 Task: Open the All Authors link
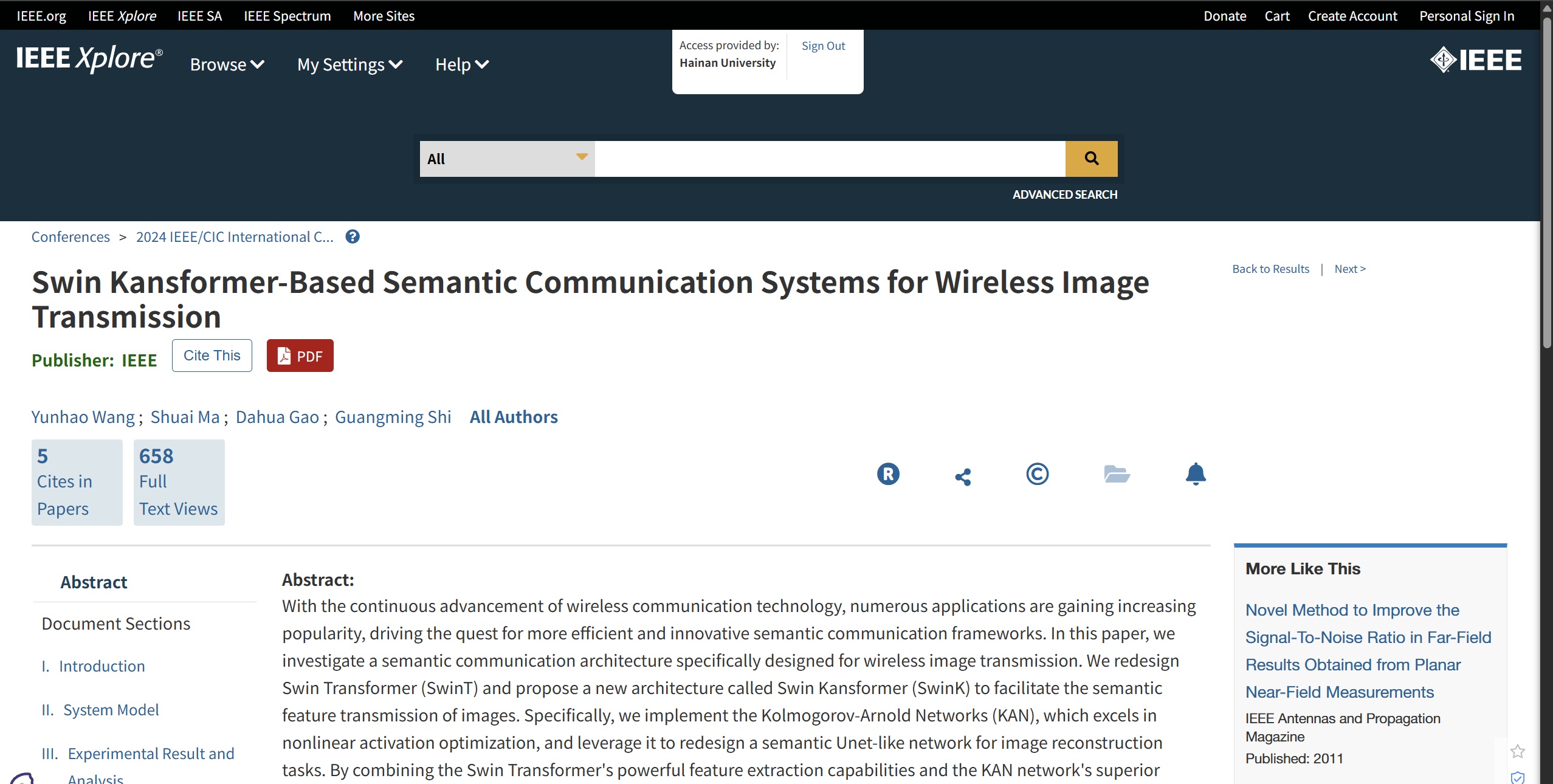pyautogui.click(x=513, y=417)
